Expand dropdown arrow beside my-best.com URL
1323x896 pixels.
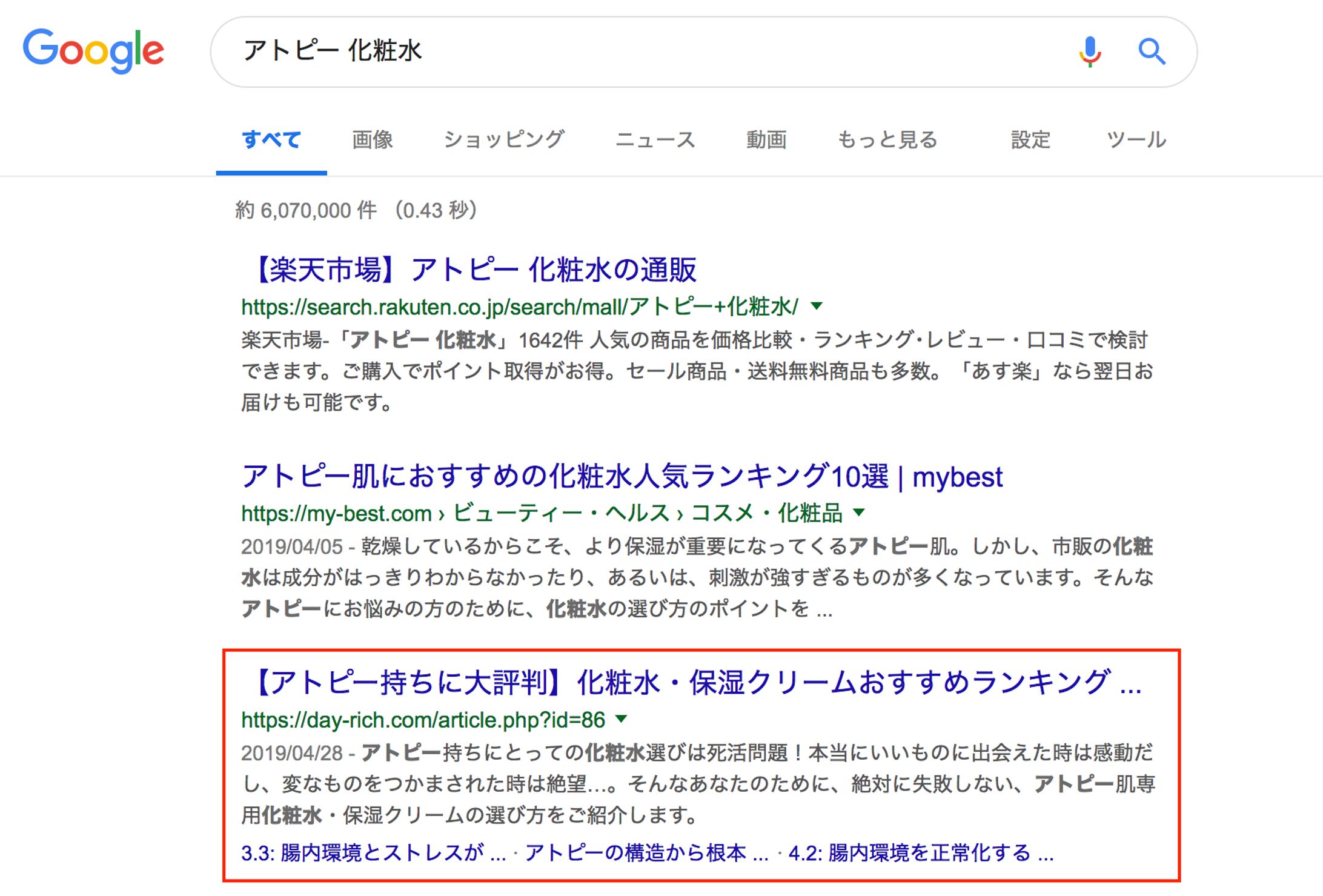pyautogui.click(x=859, y=513)
